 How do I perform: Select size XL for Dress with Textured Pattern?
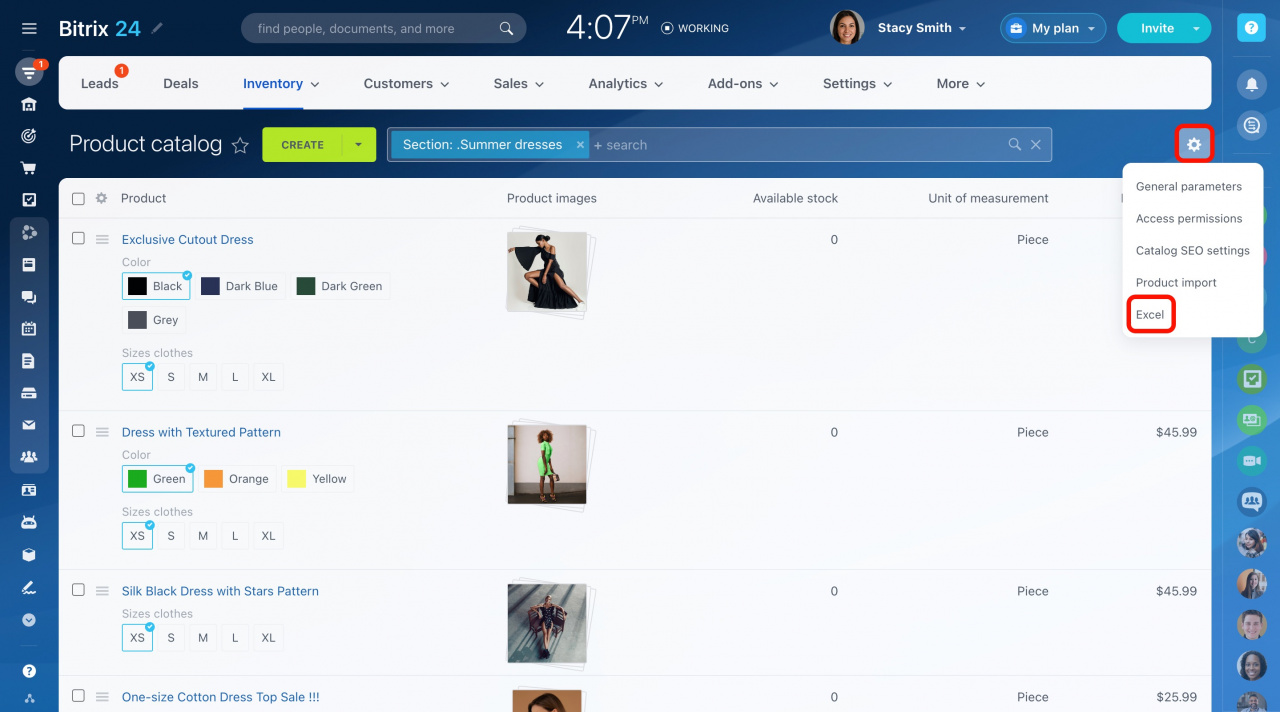268,536
